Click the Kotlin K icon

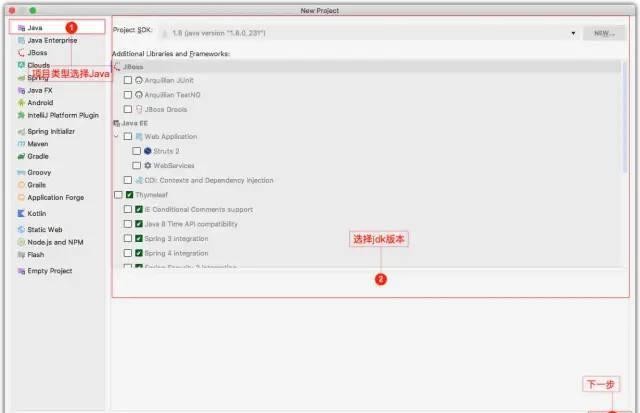tap(21, 213)
